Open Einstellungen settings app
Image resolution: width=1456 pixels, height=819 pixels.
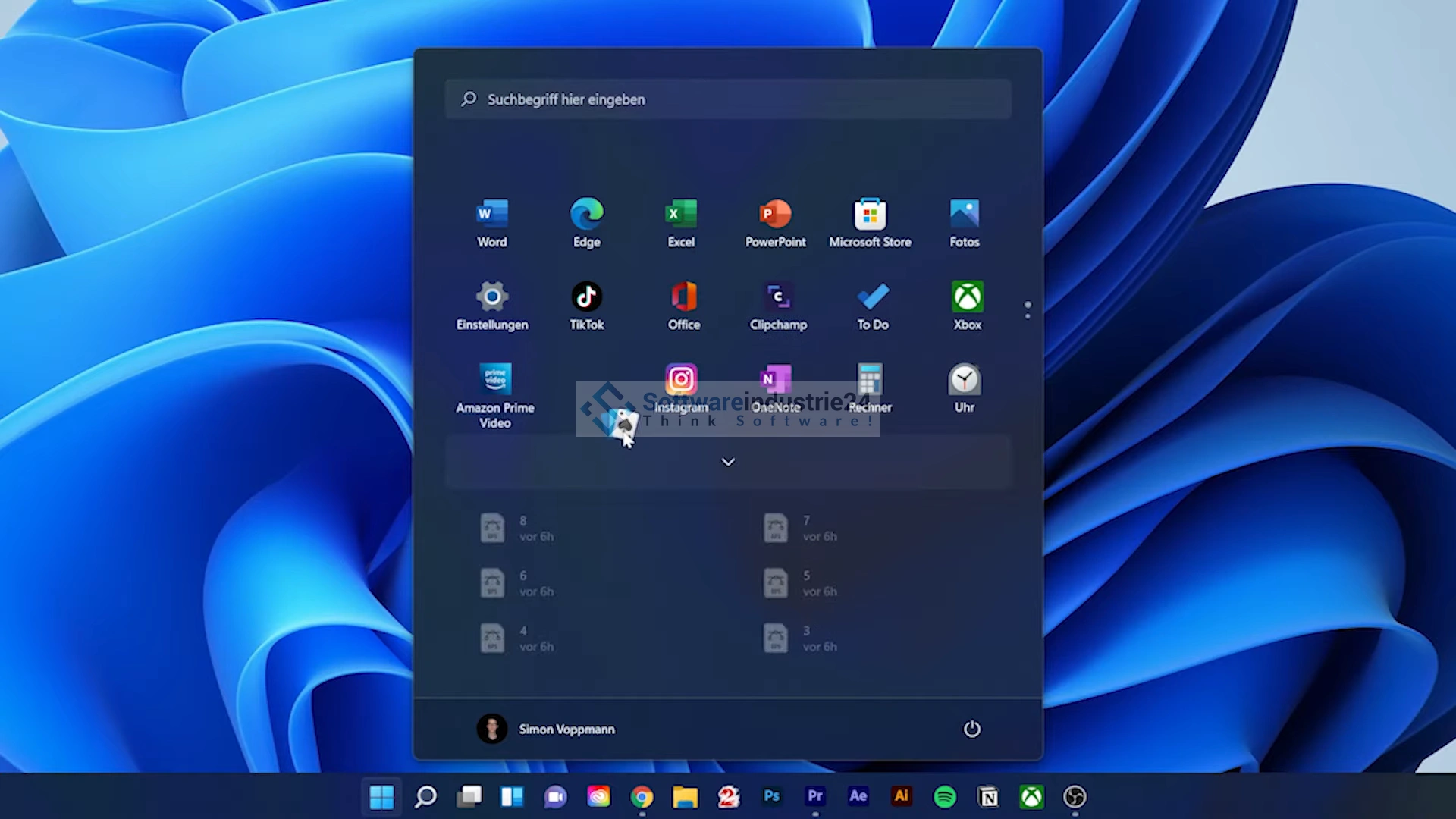point(492,305)
